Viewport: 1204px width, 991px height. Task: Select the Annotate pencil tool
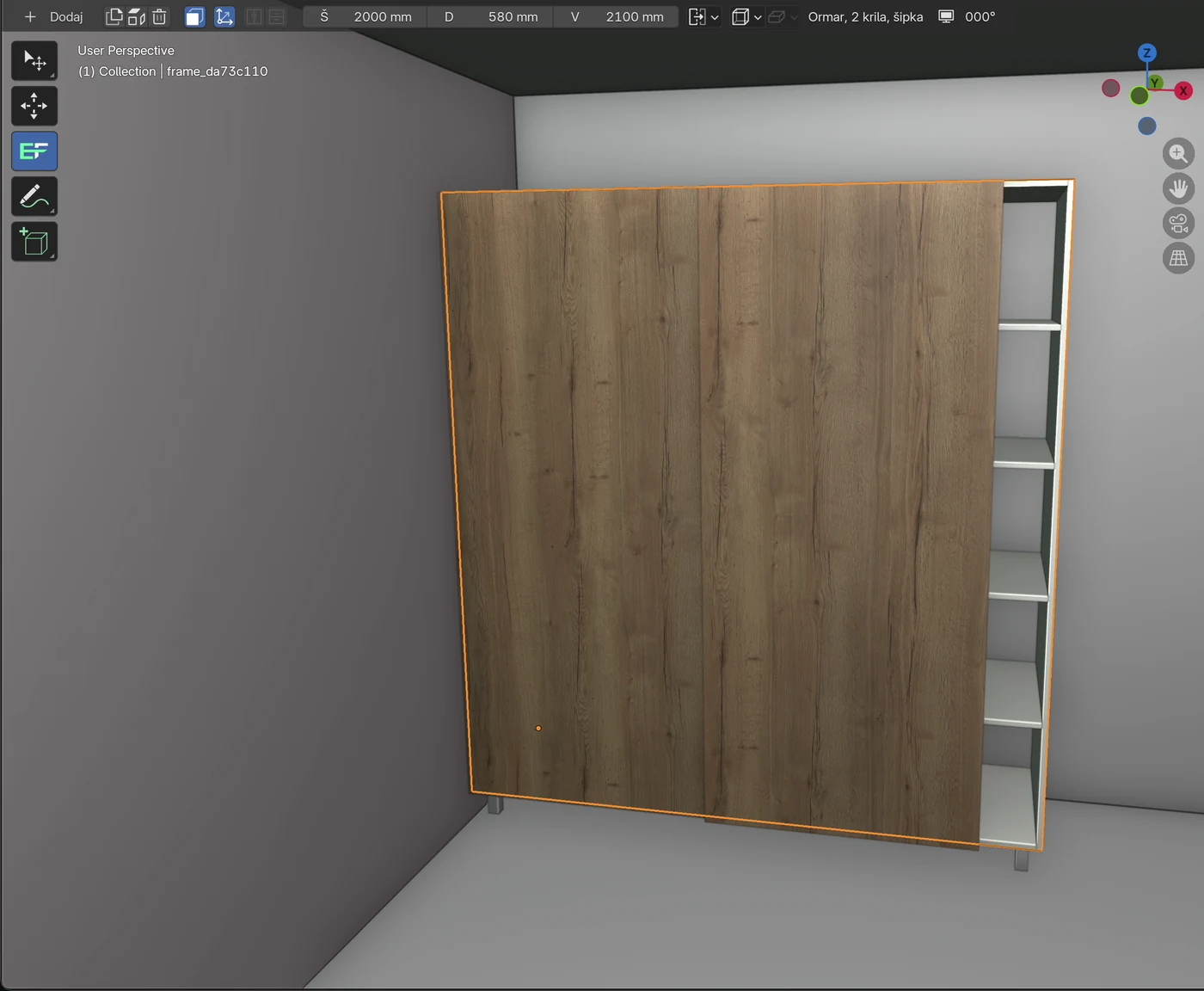click(34, 196)
